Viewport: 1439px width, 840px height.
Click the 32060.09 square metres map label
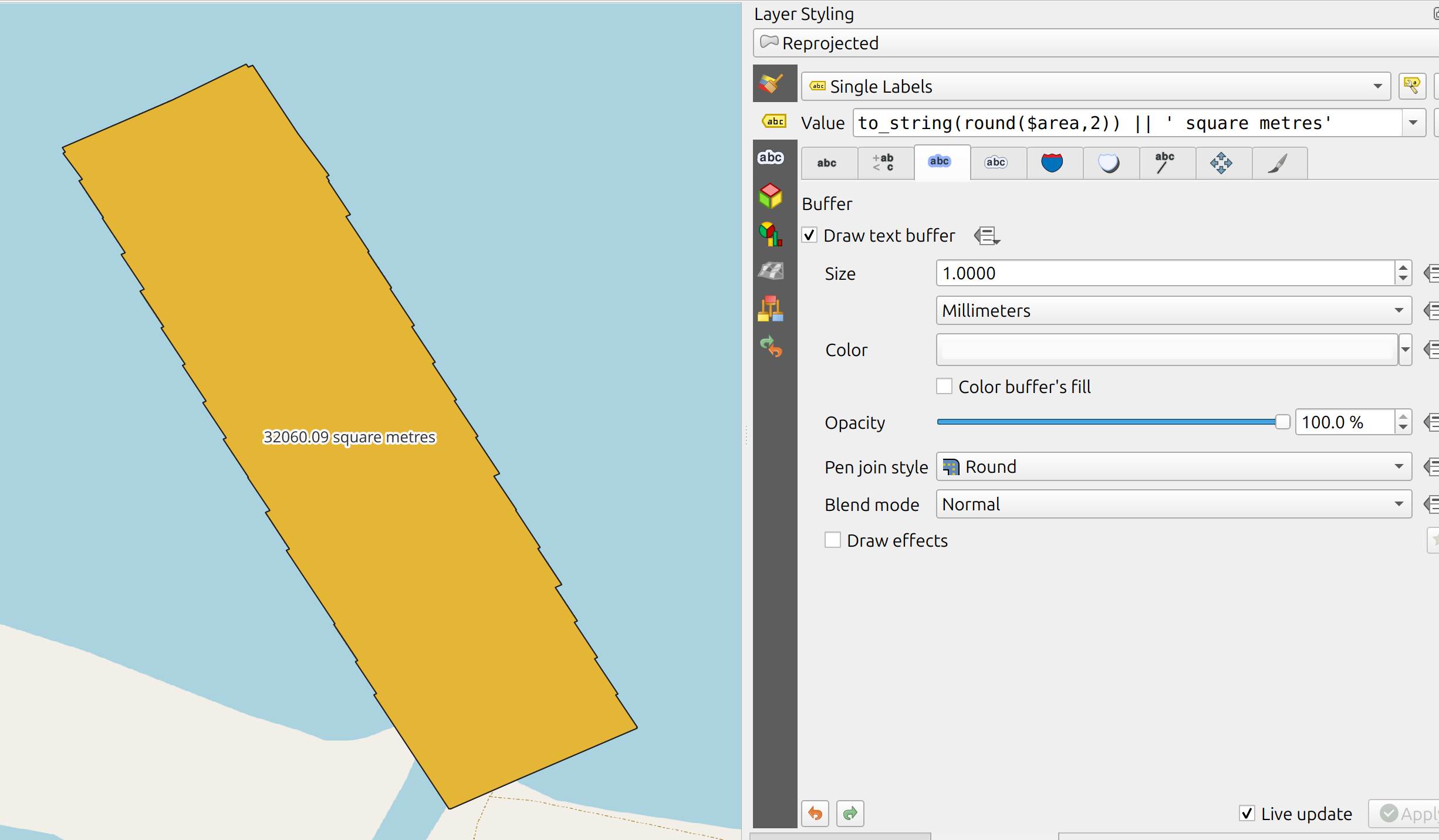click(349, 438)
